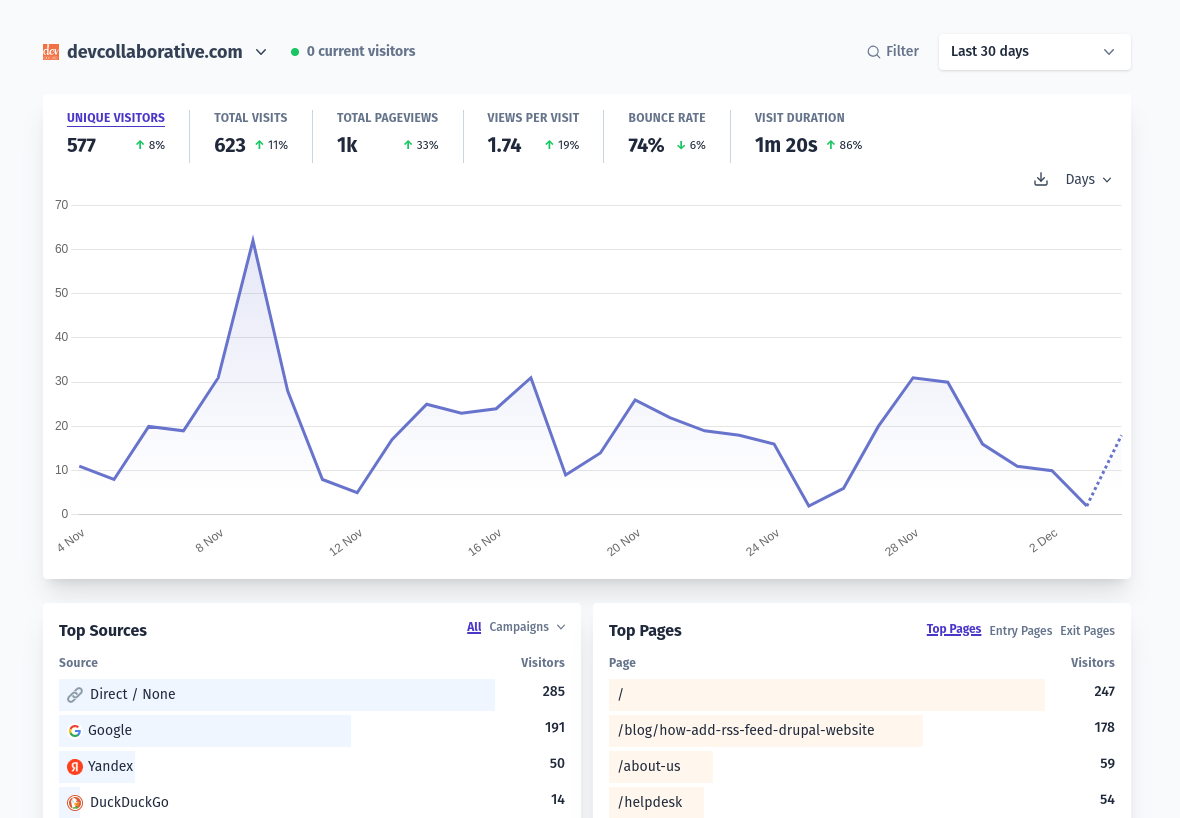Click the download graph export icon
1180x818 pixels.
point(1040,179)
